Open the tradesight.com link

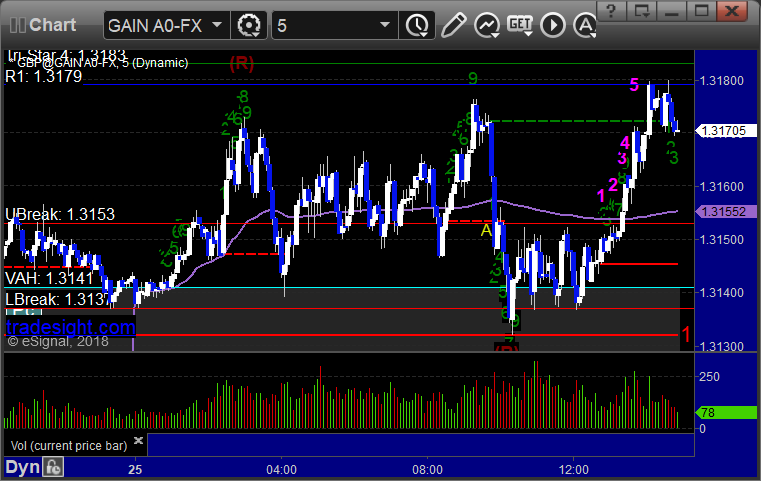70,327
